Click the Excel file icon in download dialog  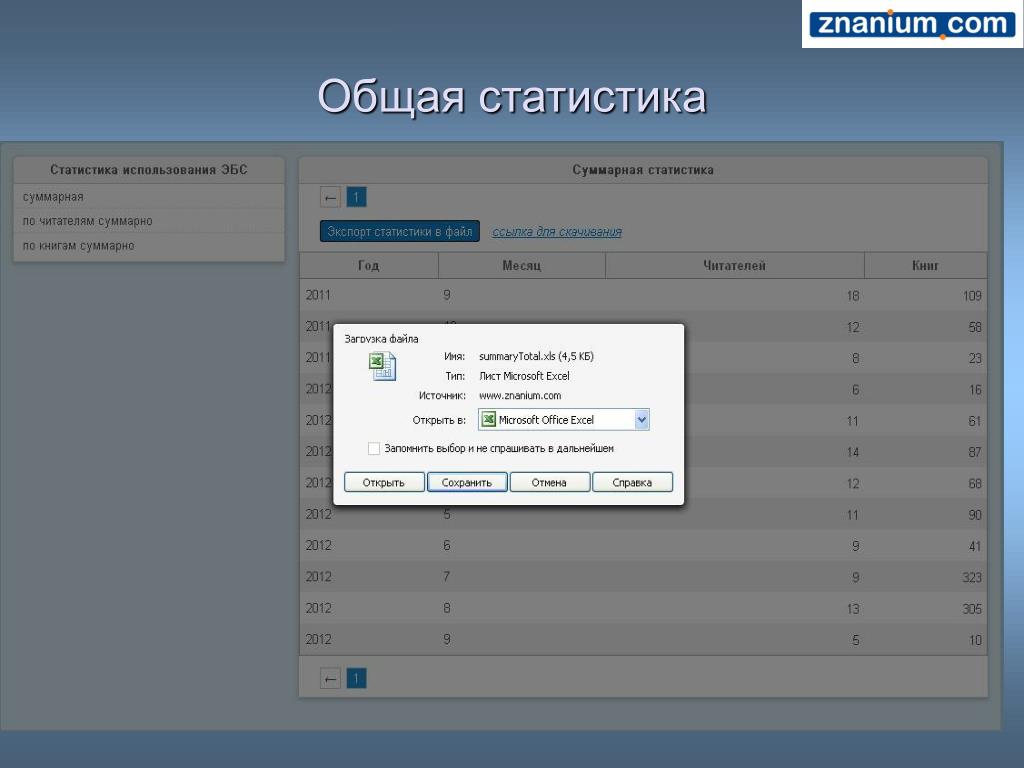pos(382,366)
